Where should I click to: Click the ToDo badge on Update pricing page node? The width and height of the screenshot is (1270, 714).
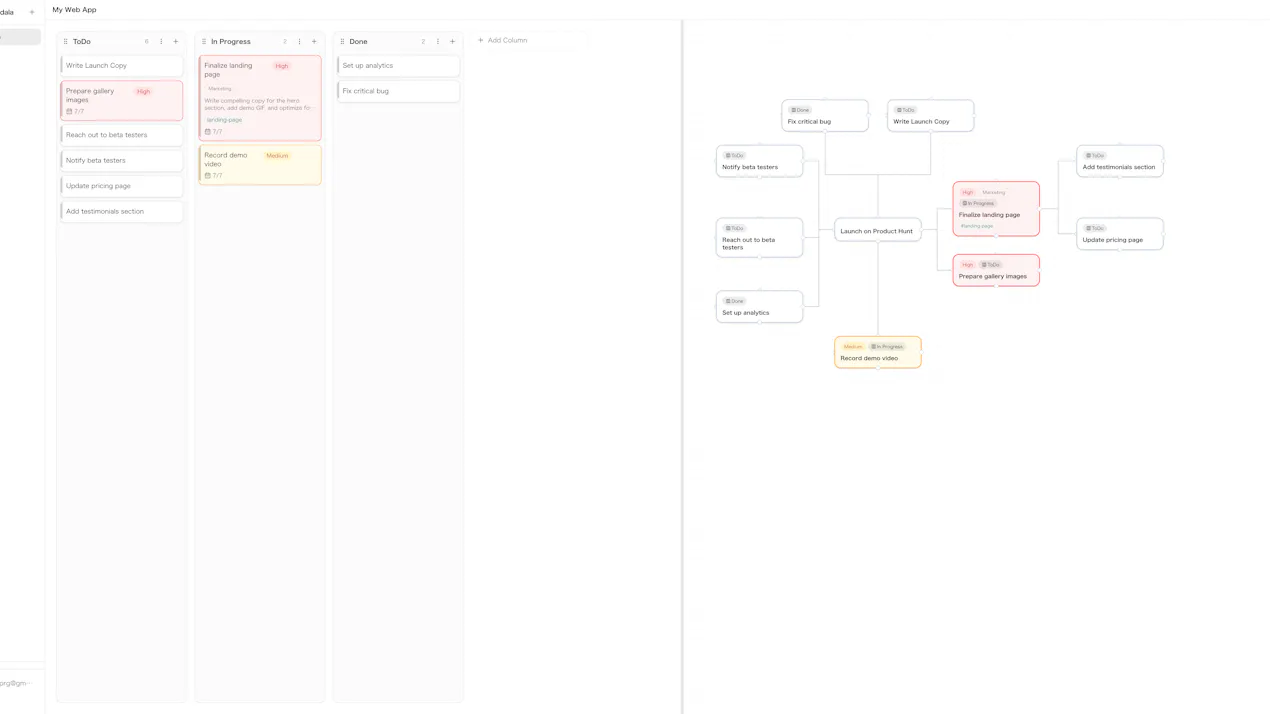coord(1095,228)
